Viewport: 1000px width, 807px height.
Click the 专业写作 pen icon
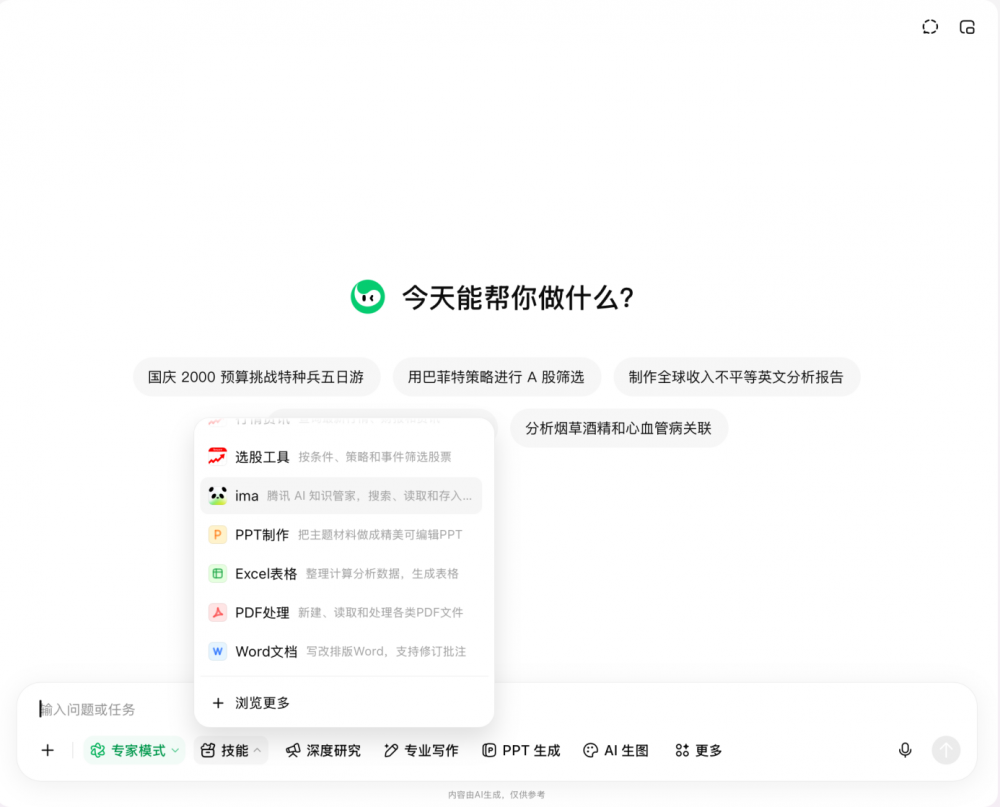(x=391, y=750)
